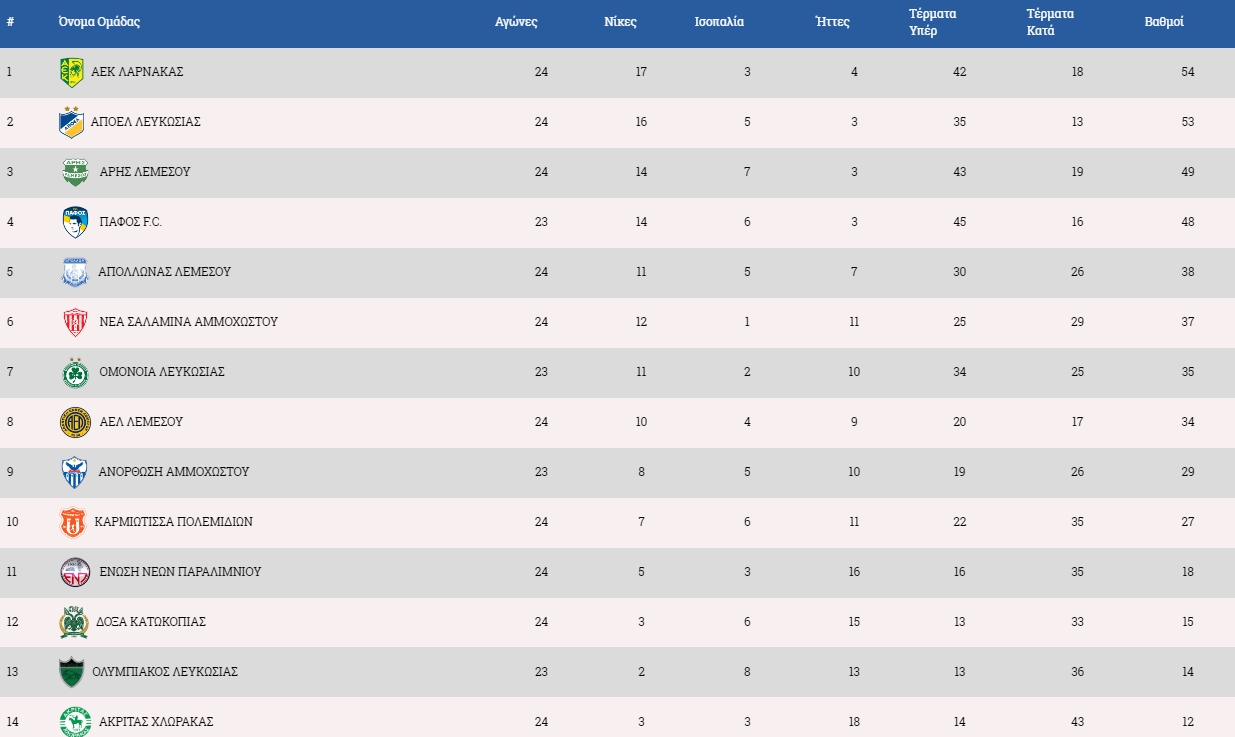
Task: Sort by Βαθμοί column header
Action: [x=1164, y=21]
